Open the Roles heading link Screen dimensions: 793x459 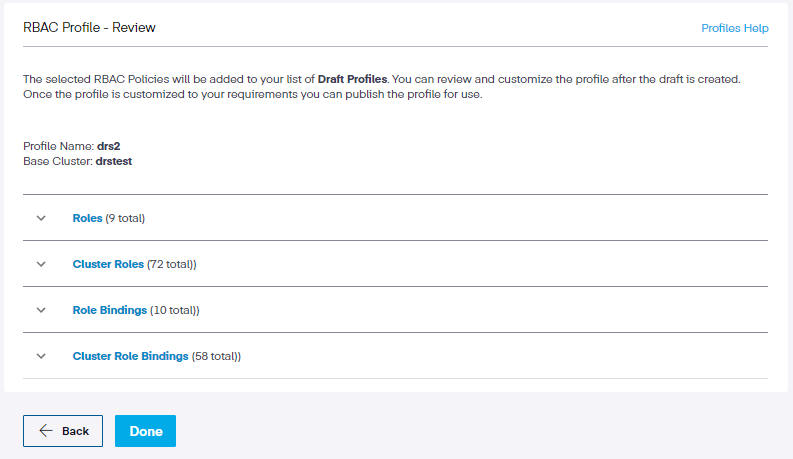pyautogui.click(x=87, y=218)
